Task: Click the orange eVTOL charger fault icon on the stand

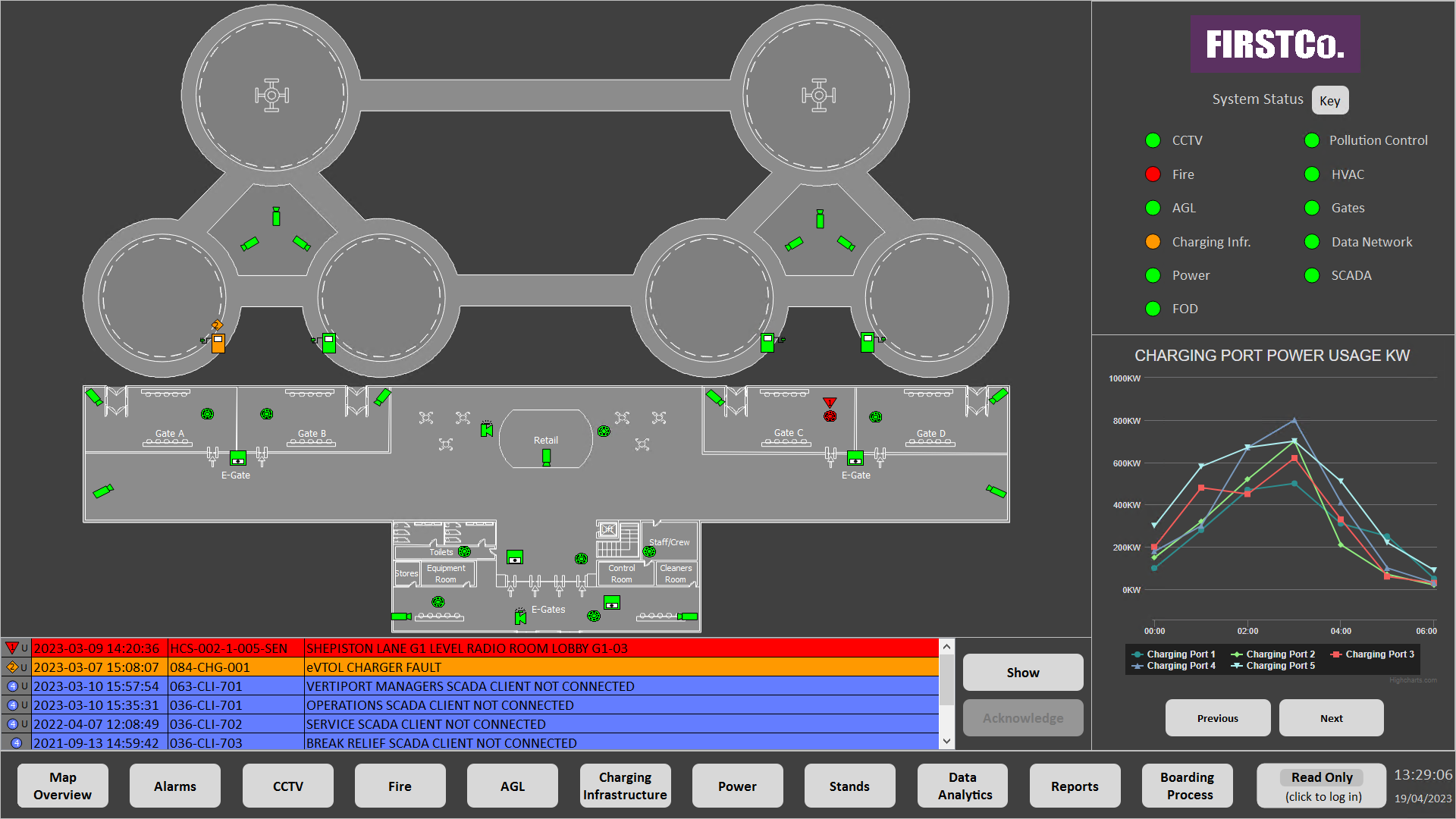Action: (x=218, y=344)
